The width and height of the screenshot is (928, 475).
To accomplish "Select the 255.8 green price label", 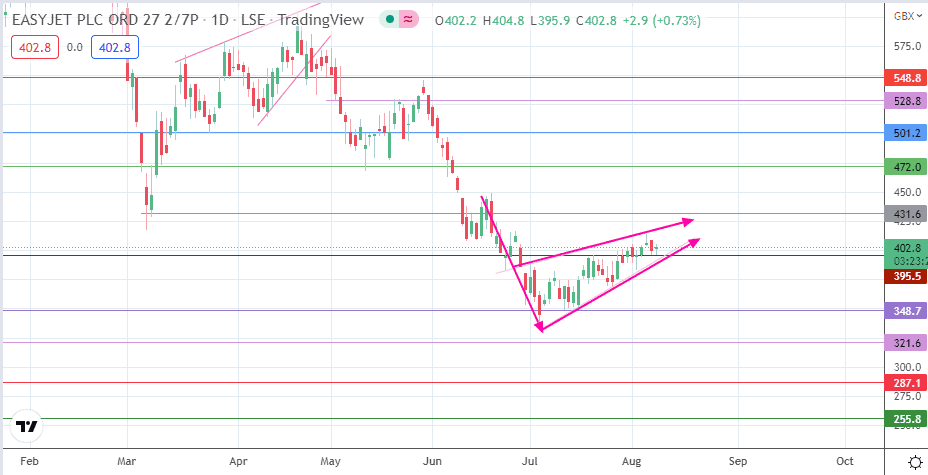I will pyautogui.click(x=904, y=419).
